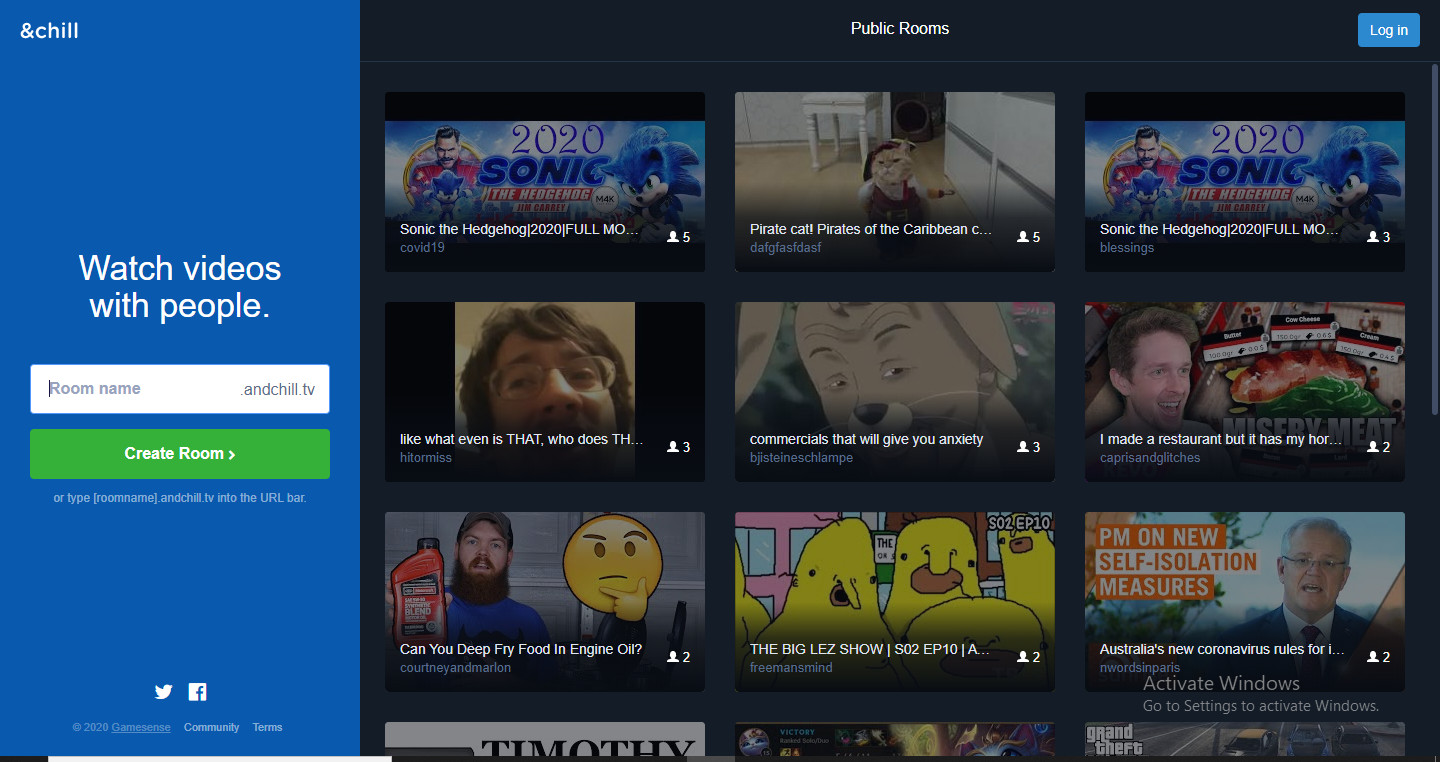Open Deep Fry Food In Engine Oil room
Viewport: 1440px width, 762px height.
545,602
